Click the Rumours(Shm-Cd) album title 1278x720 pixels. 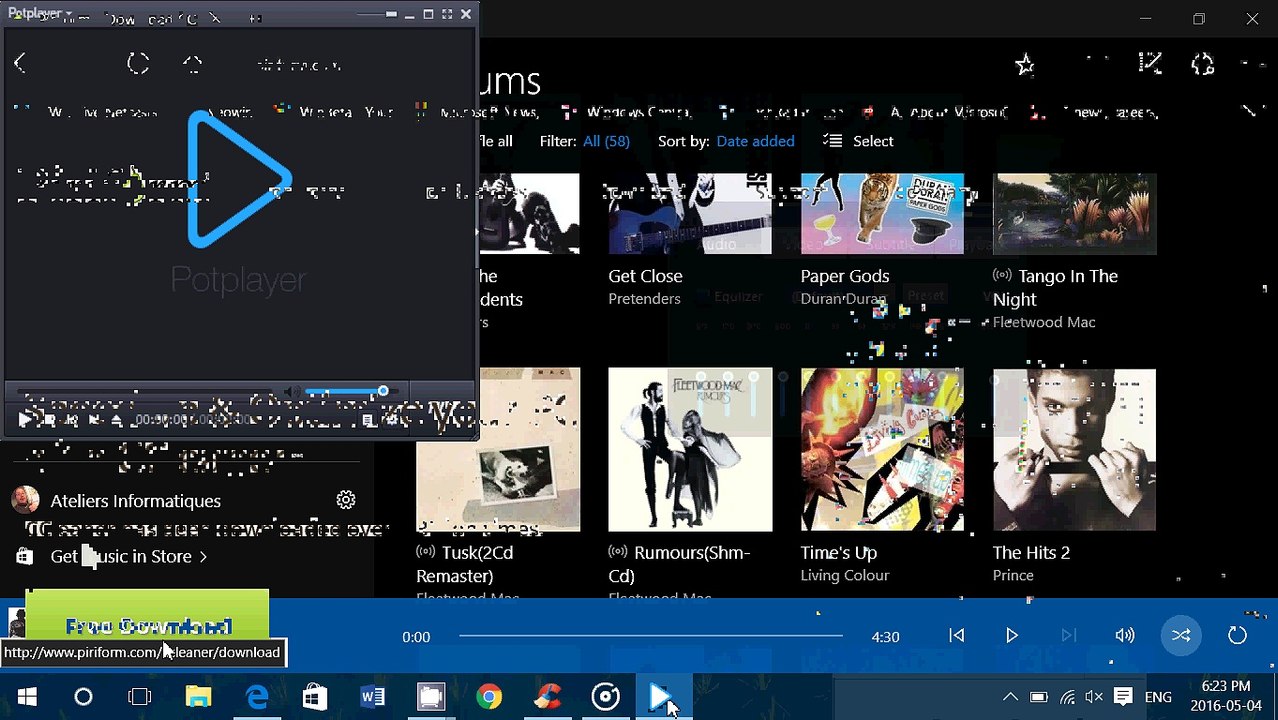679,564
